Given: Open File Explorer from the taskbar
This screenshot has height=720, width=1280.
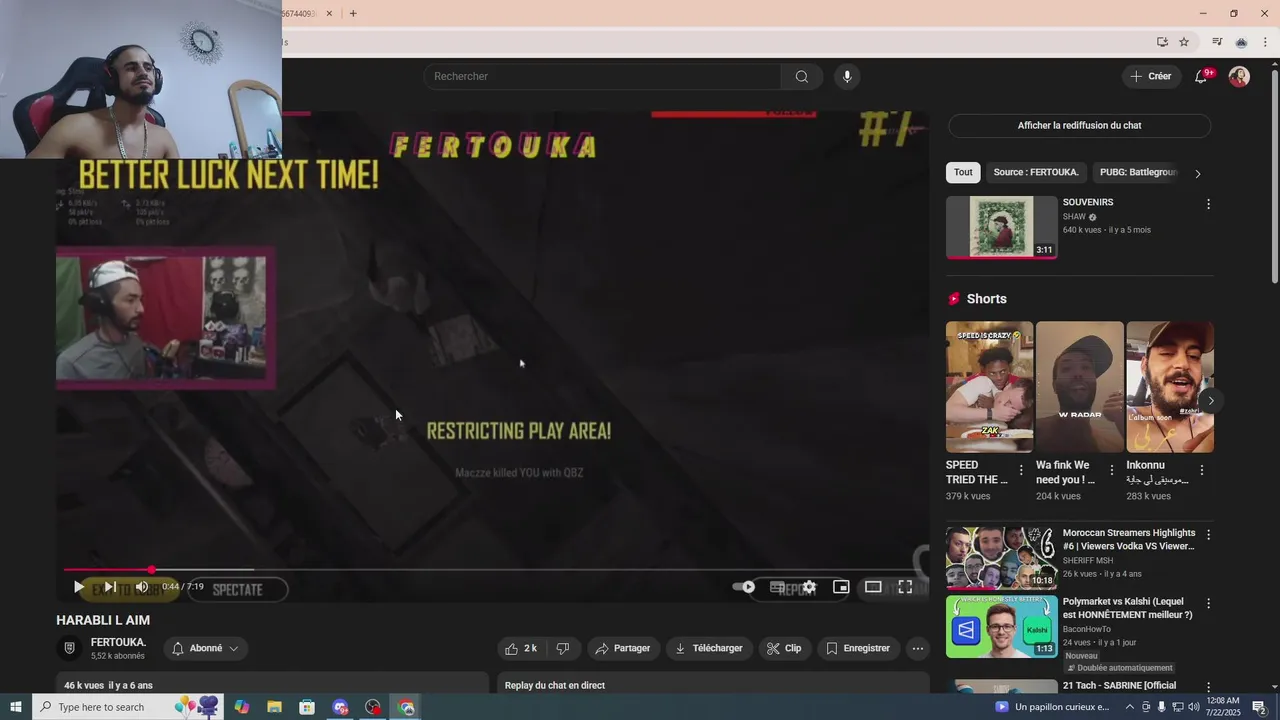Looking at the screenshot, I should coord(274,707).
